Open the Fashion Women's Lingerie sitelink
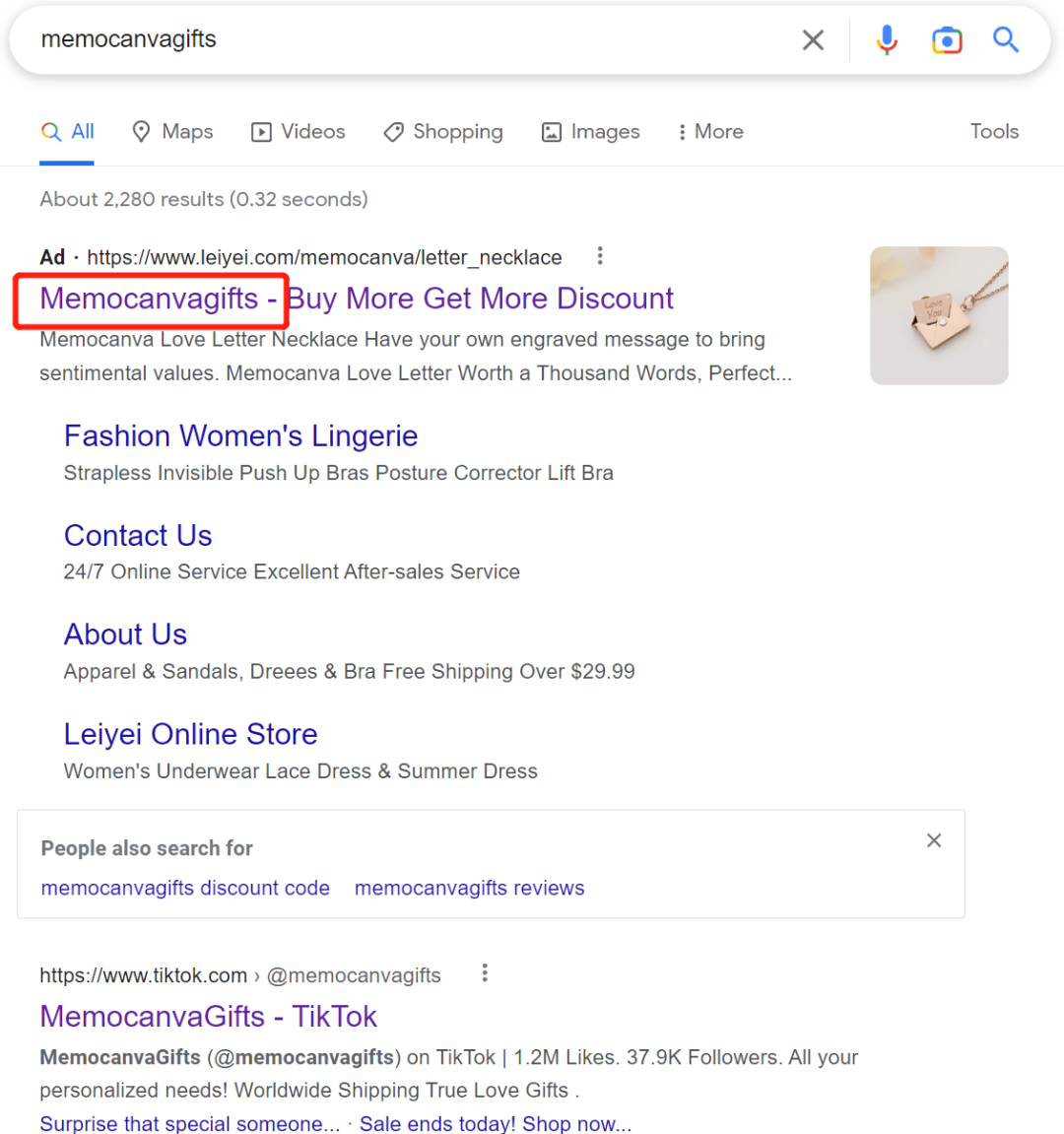Screen dimensions: 1064x1134 (x=240, y=435)
